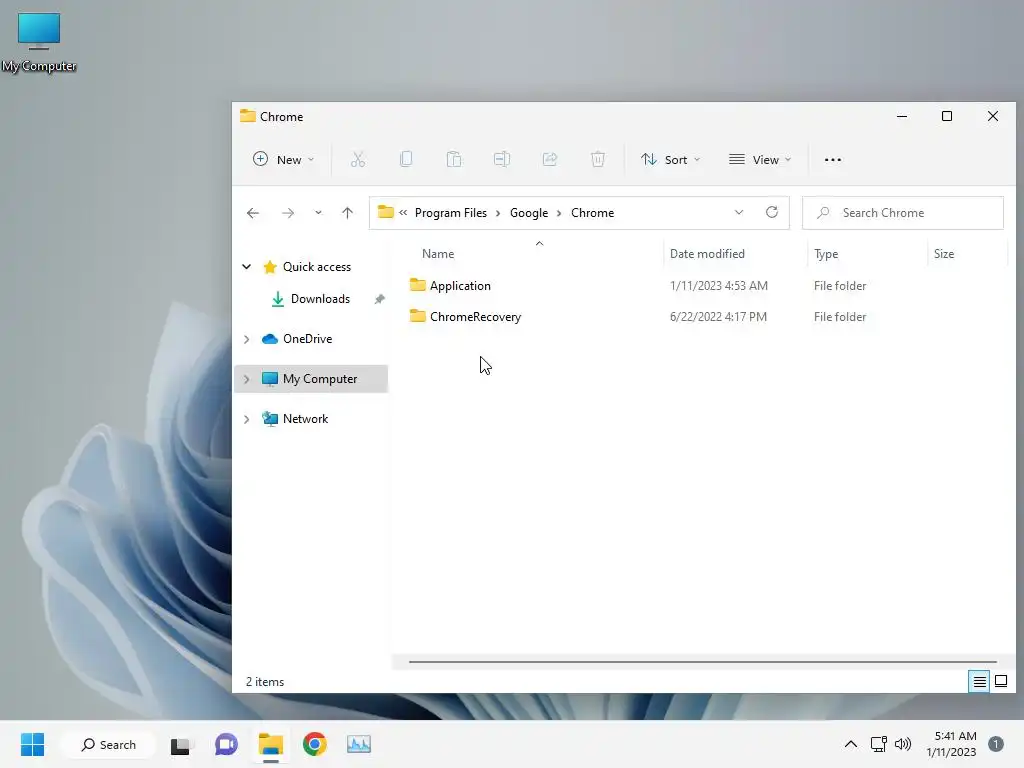Expand the address bar history dropdown

pos(739,212)
